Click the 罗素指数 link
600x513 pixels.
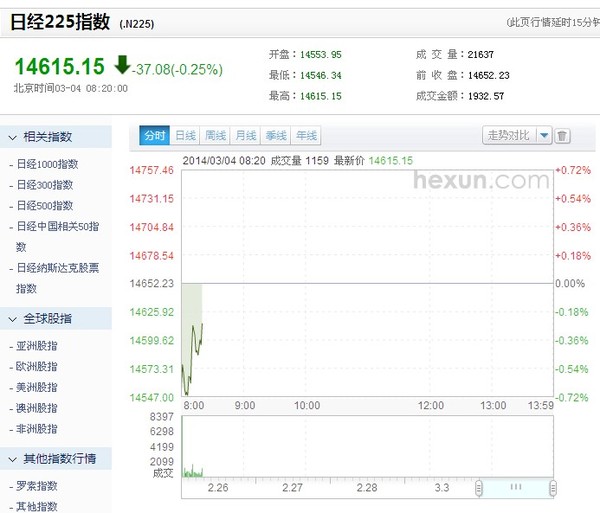point(36,486)
